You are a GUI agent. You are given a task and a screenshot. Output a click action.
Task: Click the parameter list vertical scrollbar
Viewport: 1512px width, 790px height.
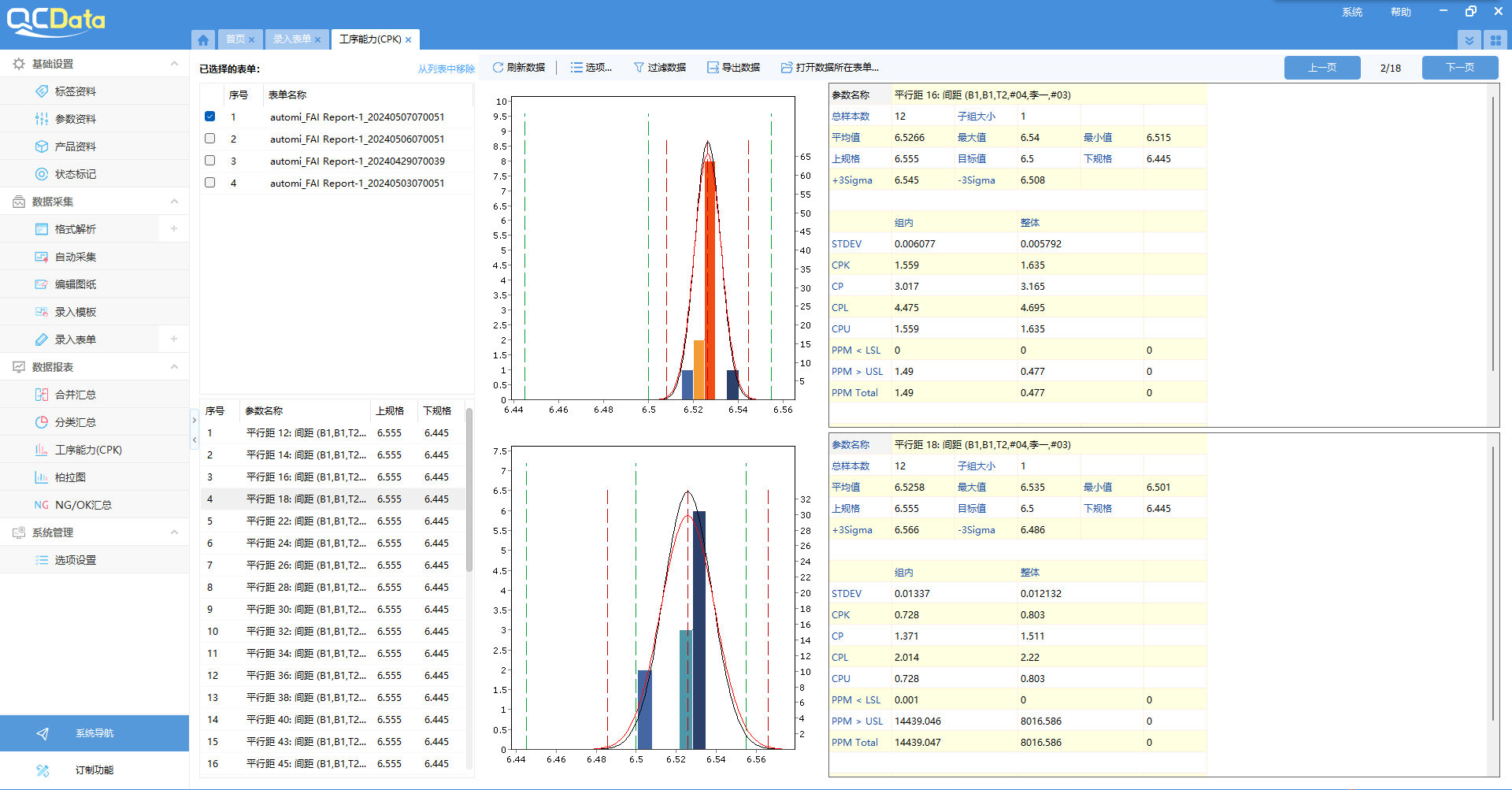click(469, 488)
